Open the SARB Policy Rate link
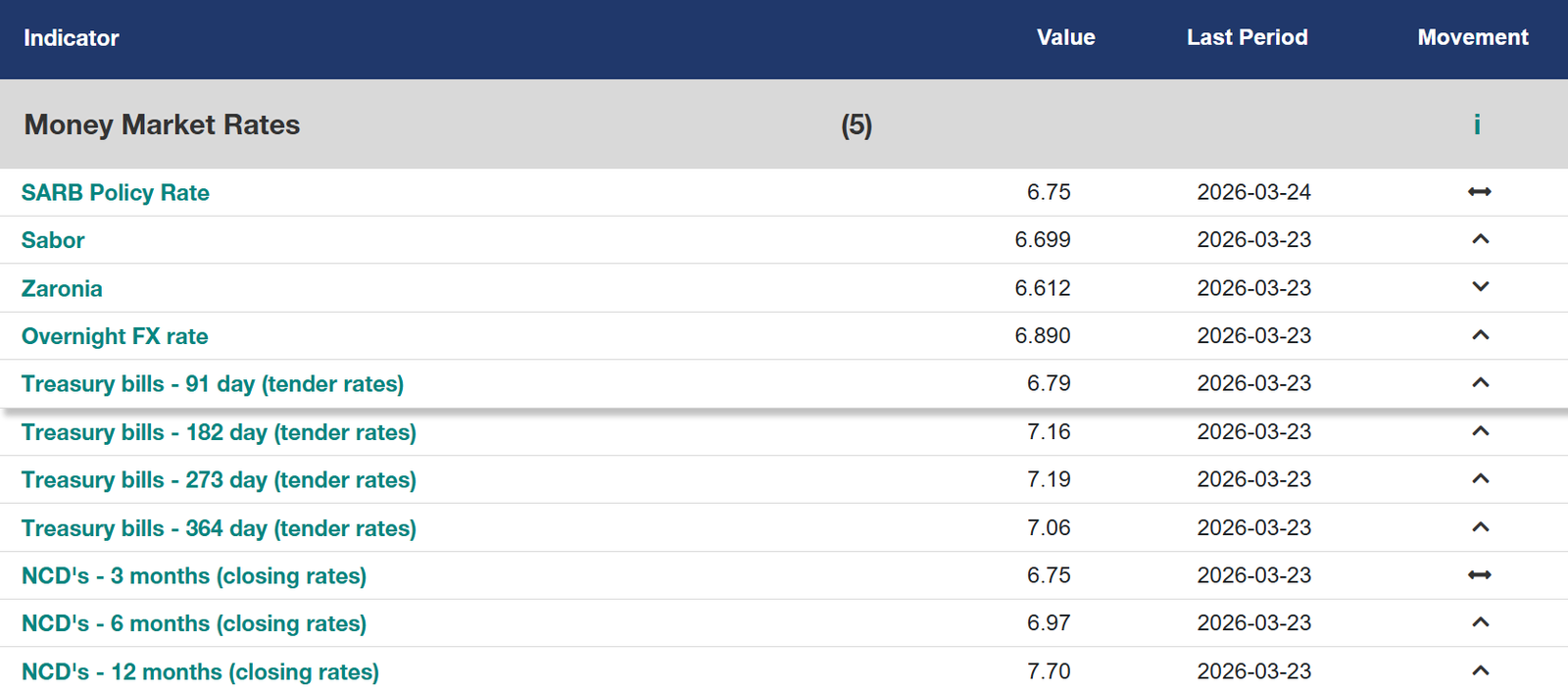The height and width of the screenshot is (691, 1568). (x=116, y=192)
